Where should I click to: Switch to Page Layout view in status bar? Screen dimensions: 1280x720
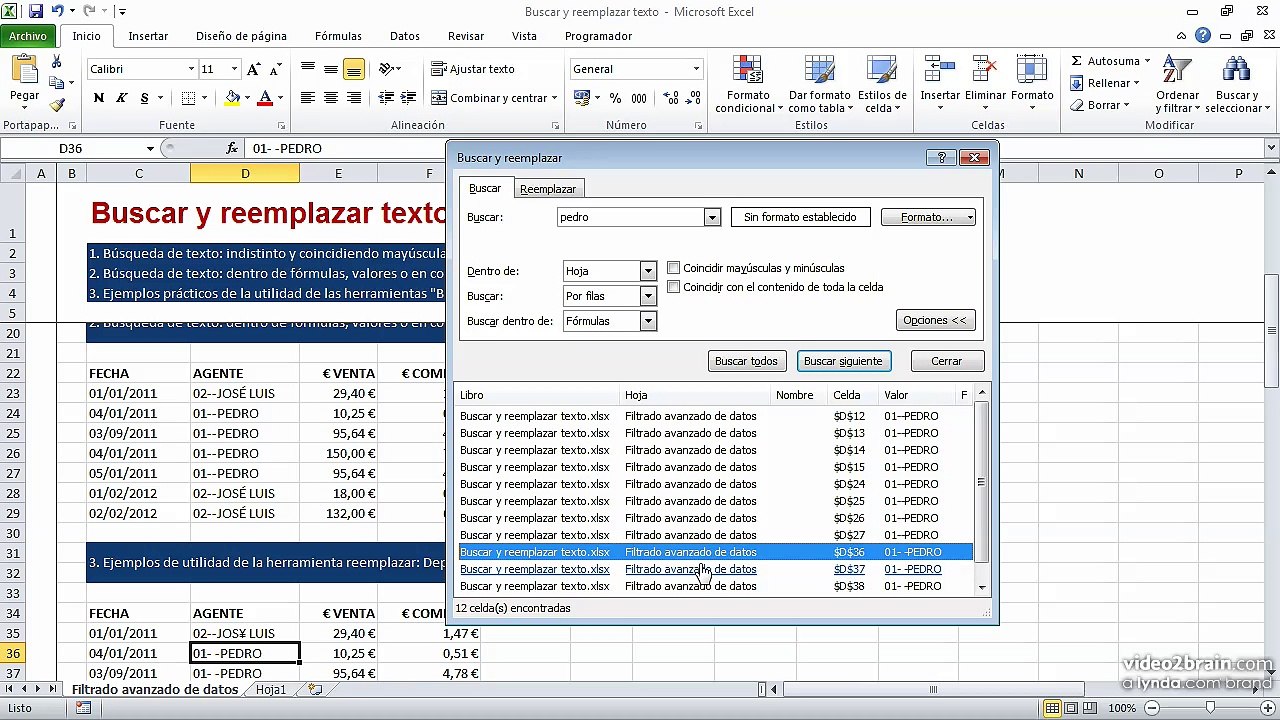(1071, 708)
